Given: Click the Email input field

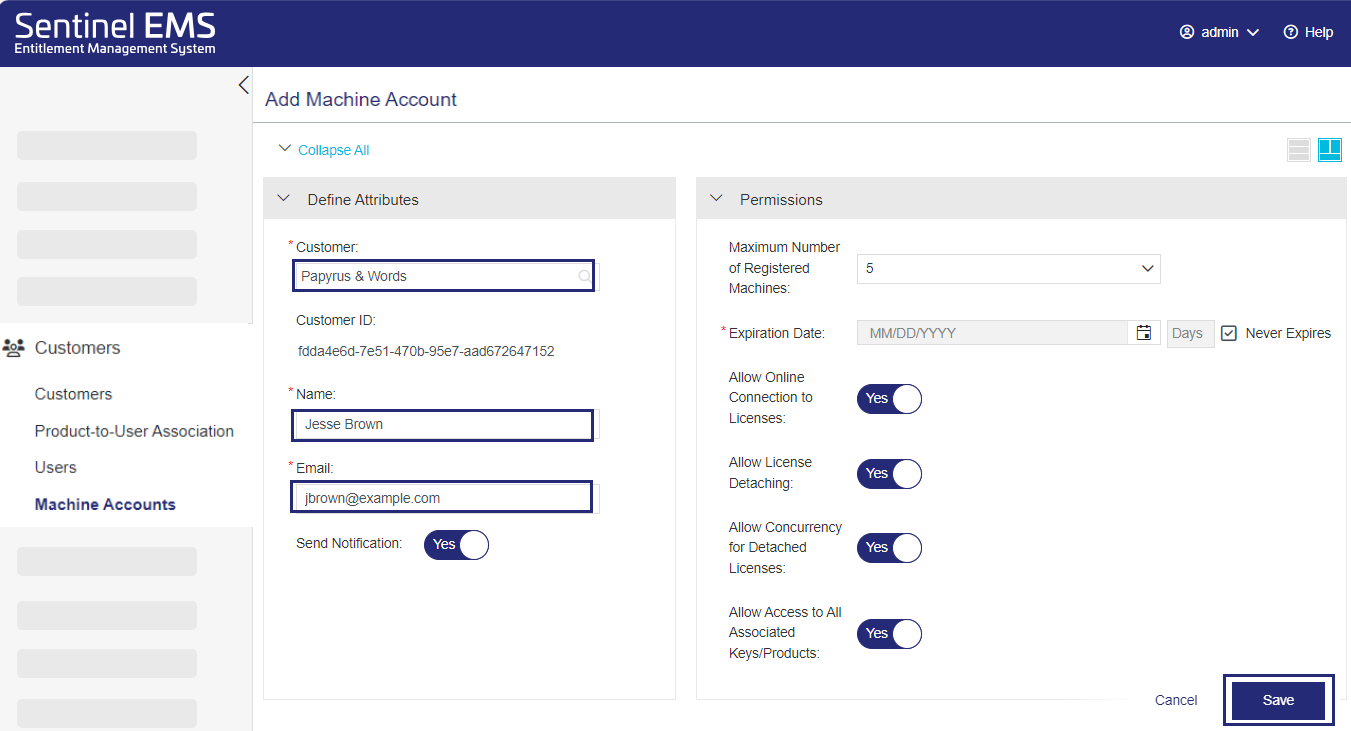Looking at the screenshot, I should point(442,497).
